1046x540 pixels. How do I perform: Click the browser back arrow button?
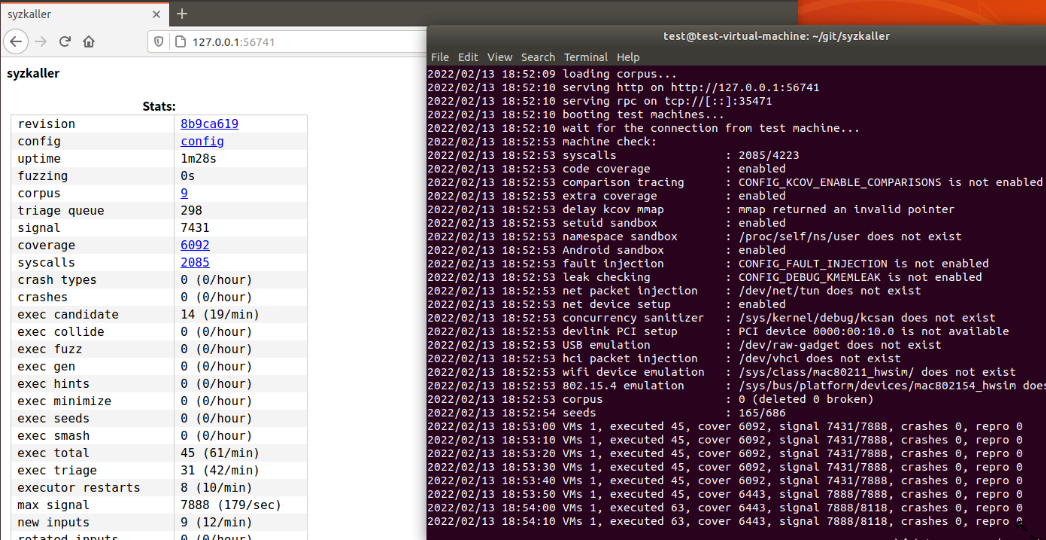pos(16,41)
